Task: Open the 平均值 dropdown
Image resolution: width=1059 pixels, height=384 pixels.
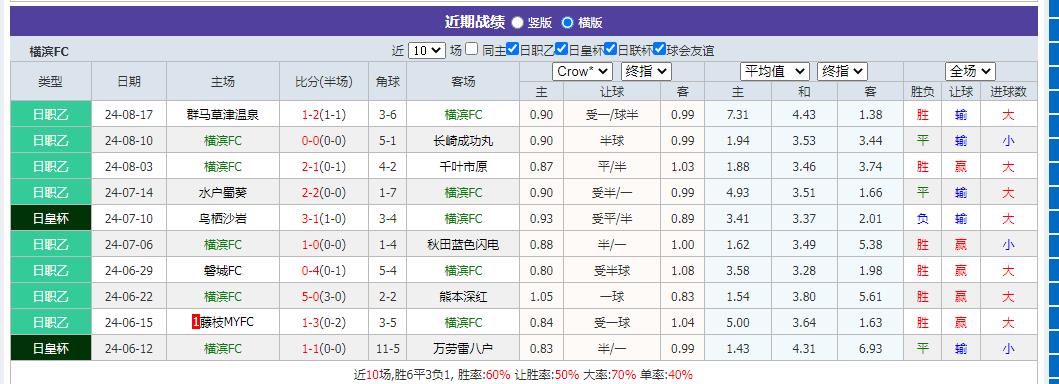Action: click(x=775, y=71)
